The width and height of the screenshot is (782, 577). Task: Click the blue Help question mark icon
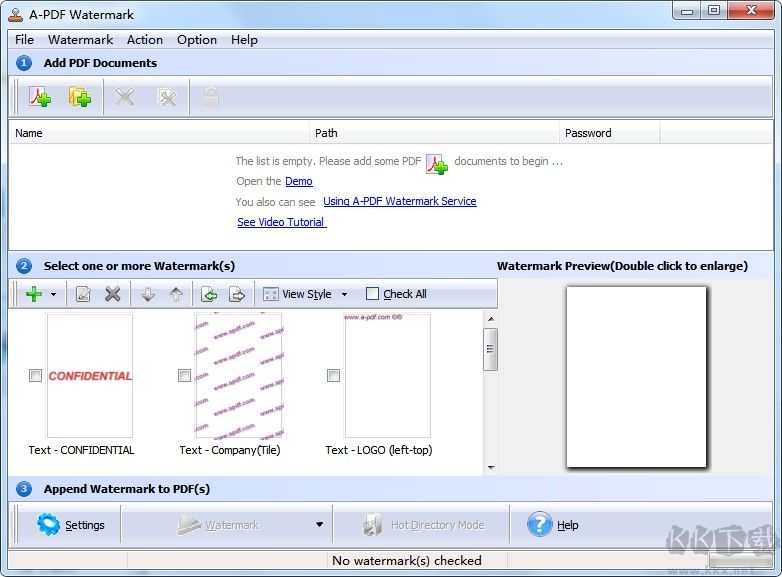point(540,524)
